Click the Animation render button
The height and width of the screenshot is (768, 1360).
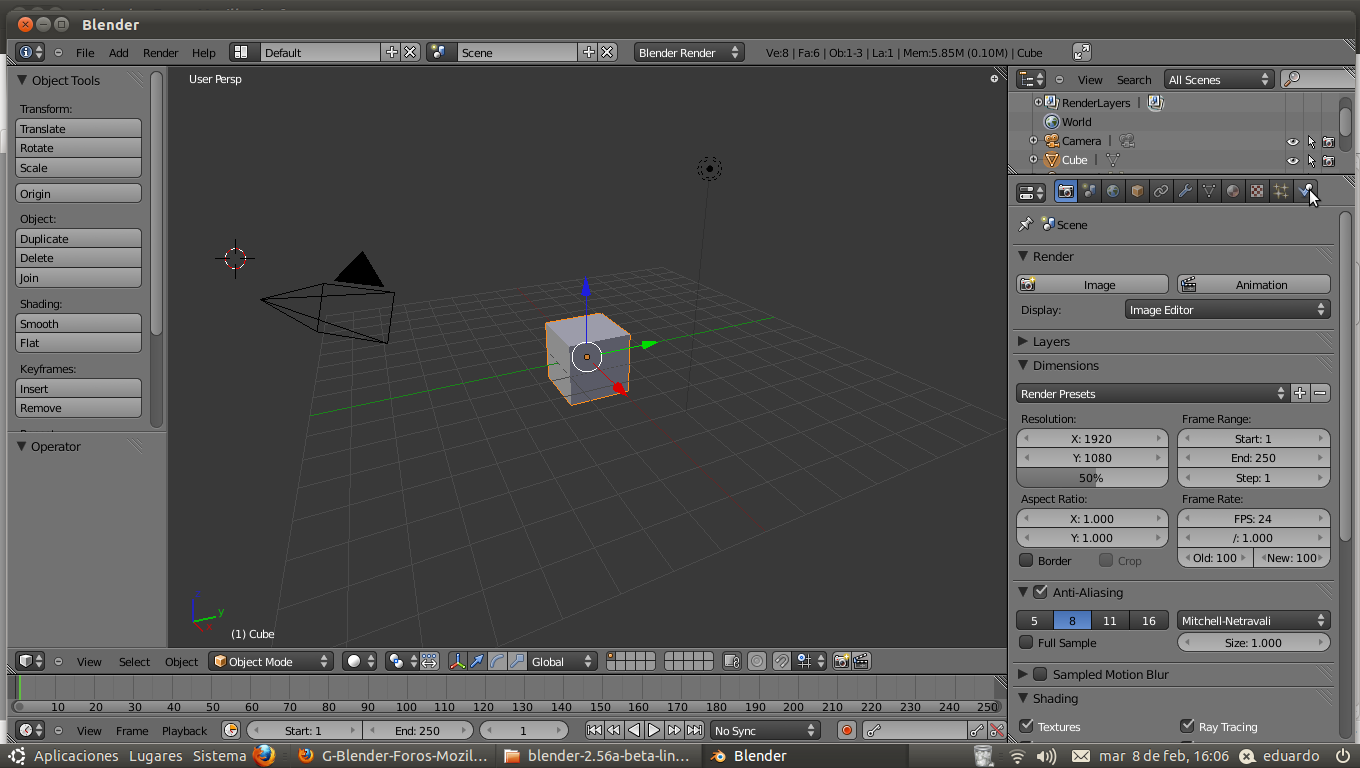[1253, 285]
